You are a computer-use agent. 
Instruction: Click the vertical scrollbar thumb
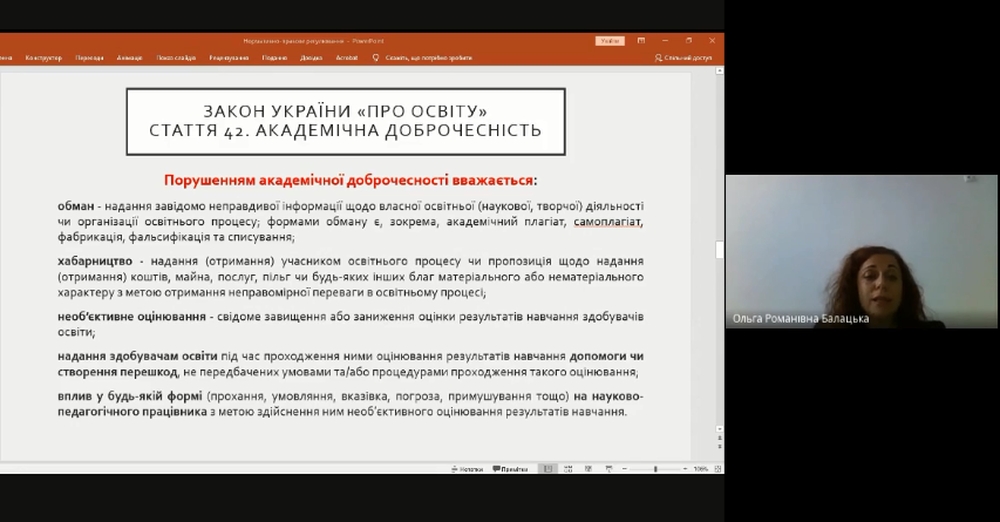coord(719,250)
